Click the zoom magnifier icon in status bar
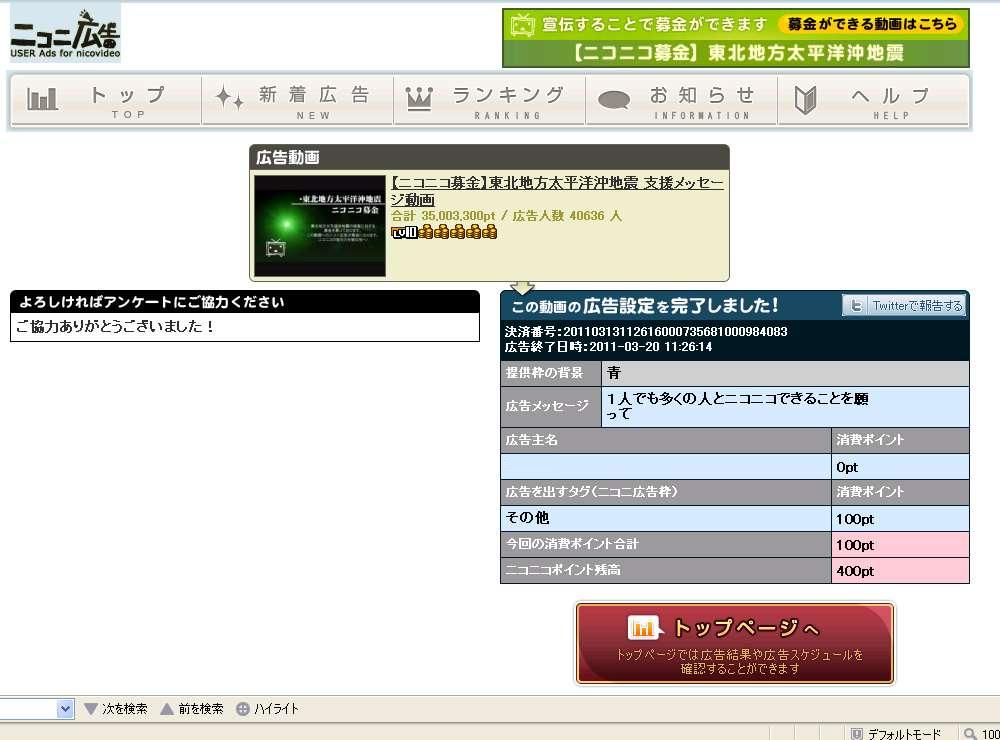Viewport: 1000px width, 740px height. 970,734
